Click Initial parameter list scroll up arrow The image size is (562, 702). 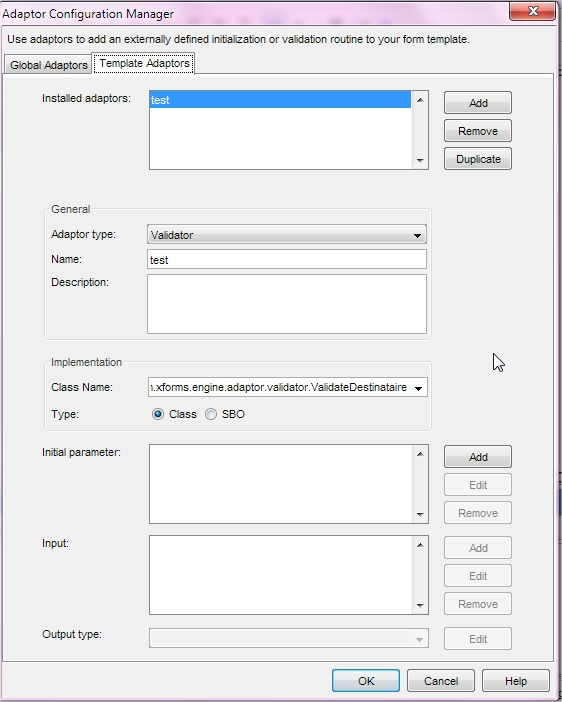420,454
